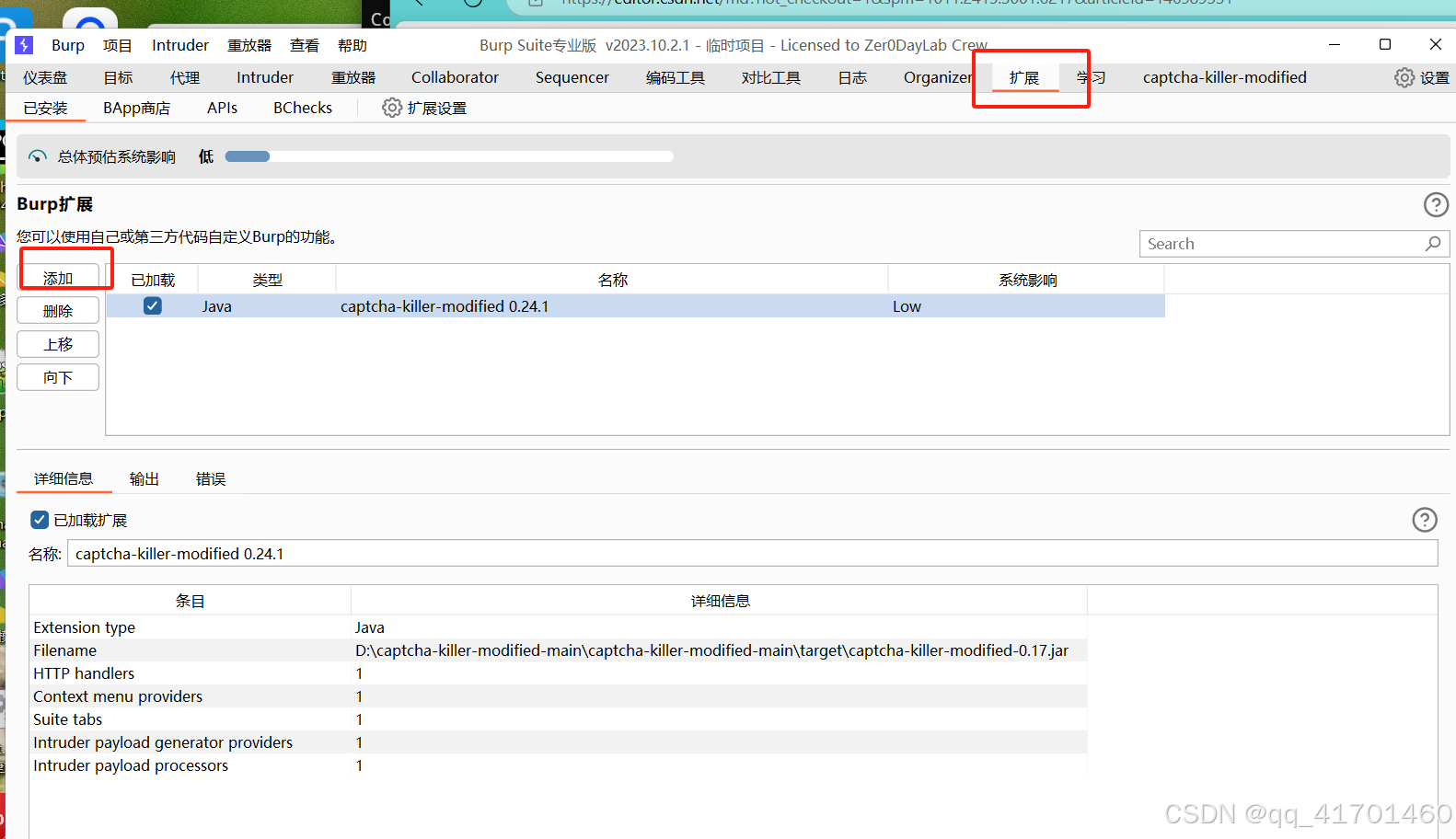Select the APIs sub-tab

coord(222,108)
